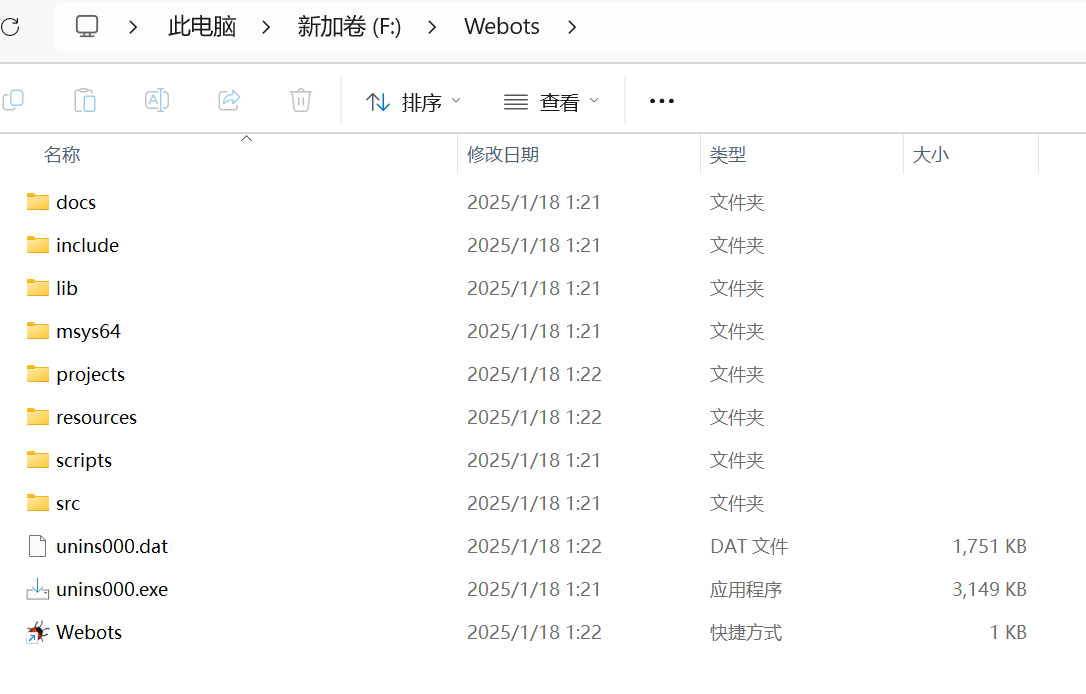The image size is (1086, 694).
Task: Select the docs folder name
Action: coord(76,202)
